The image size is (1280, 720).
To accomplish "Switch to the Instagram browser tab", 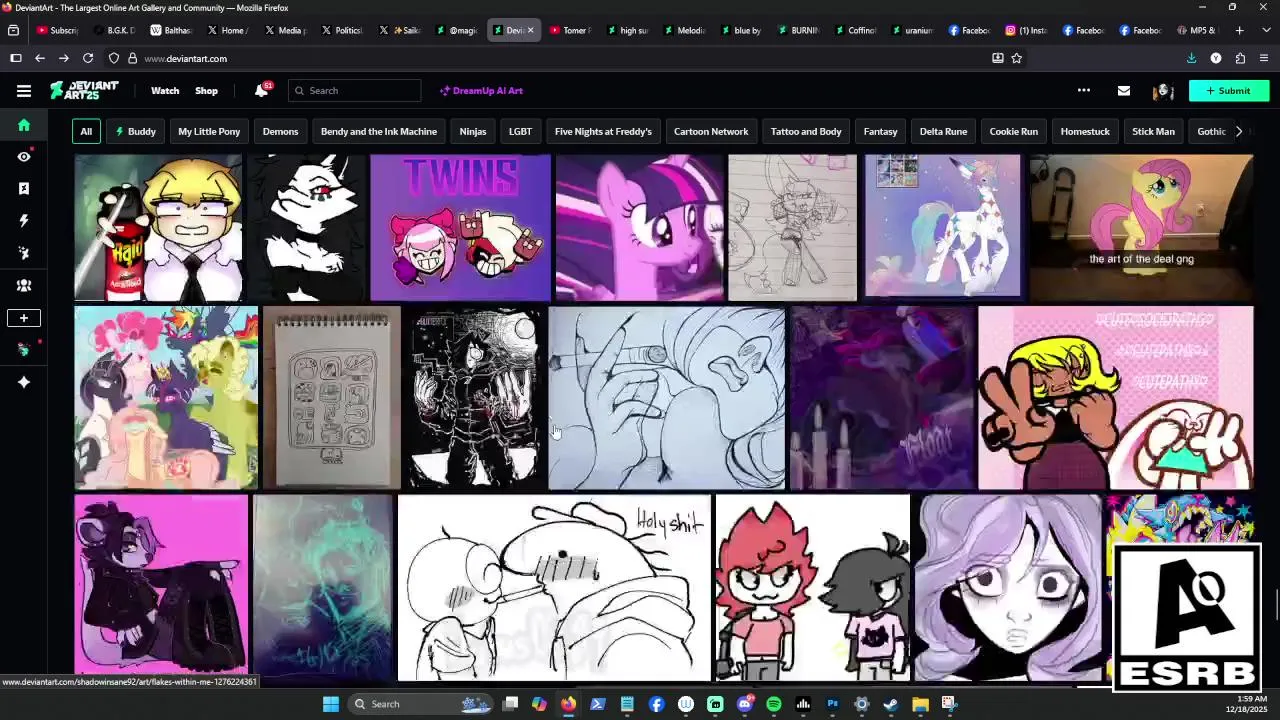I will pos(1026,30).
